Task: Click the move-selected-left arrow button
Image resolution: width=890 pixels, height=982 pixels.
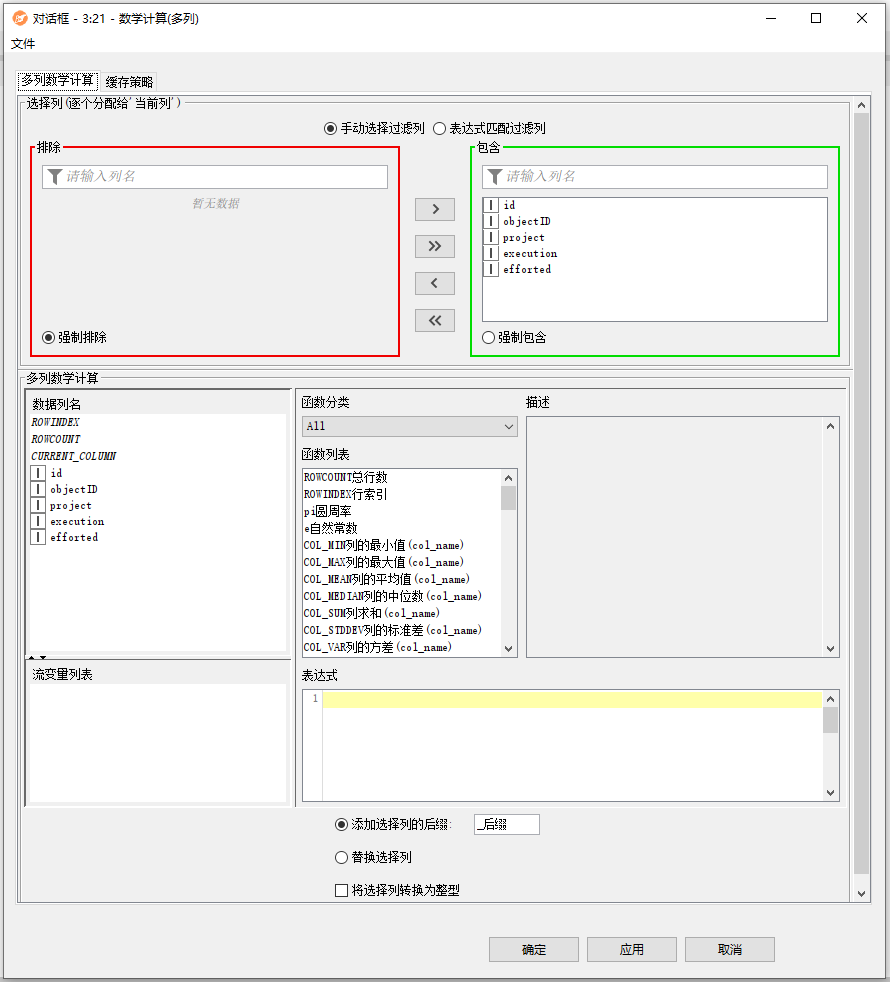Action: pyautogui.click(x=434, y=283)
